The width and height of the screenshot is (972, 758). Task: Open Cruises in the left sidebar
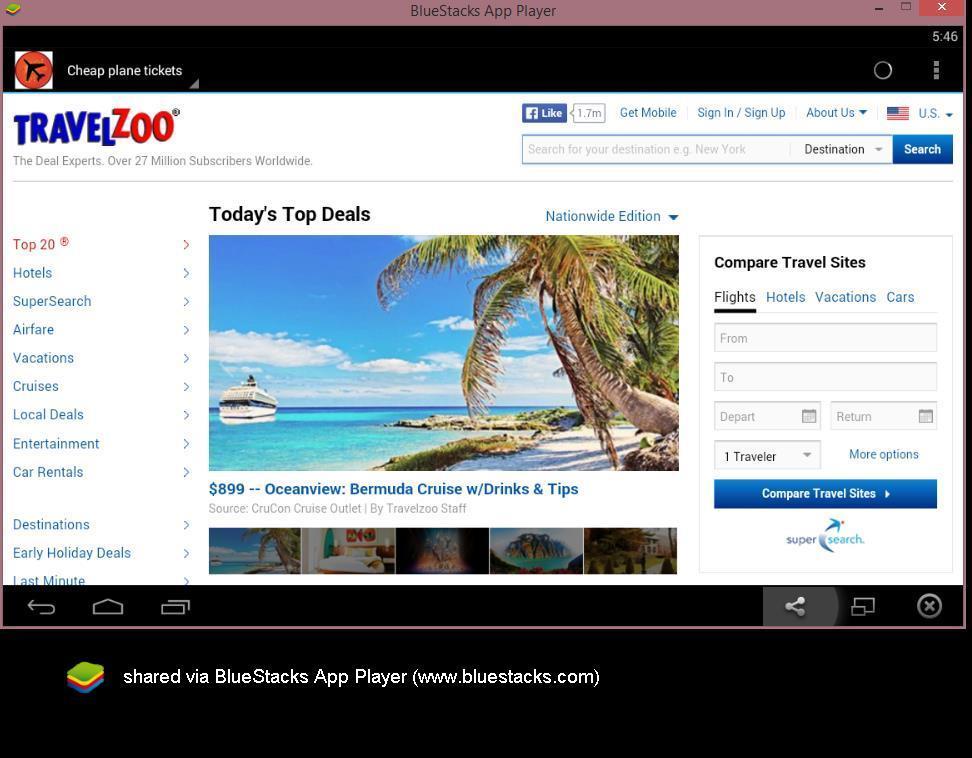(x=36, y=386)
